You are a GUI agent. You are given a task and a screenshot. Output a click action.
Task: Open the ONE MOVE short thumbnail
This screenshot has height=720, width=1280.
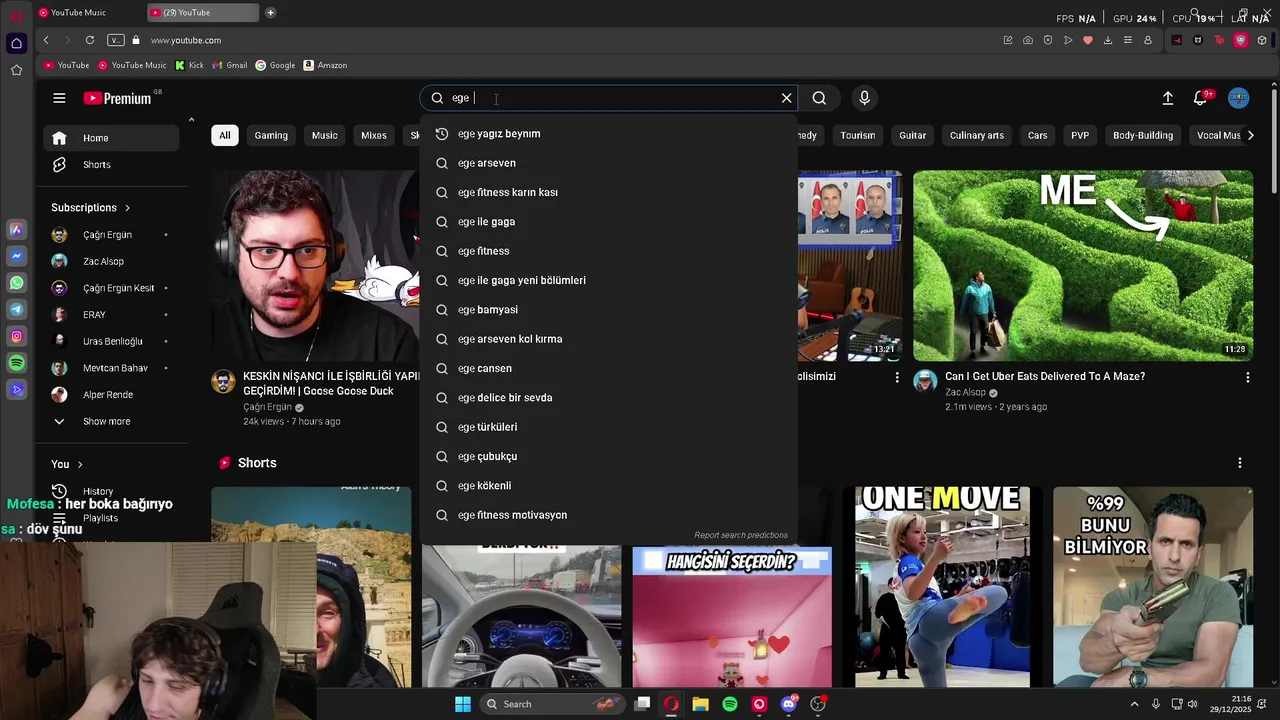coord(942,587)
